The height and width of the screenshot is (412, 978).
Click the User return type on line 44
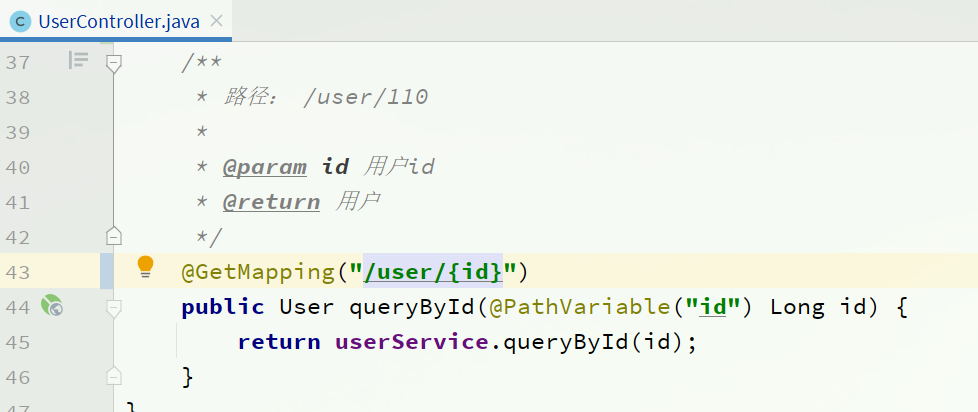[x=307, y=307]
